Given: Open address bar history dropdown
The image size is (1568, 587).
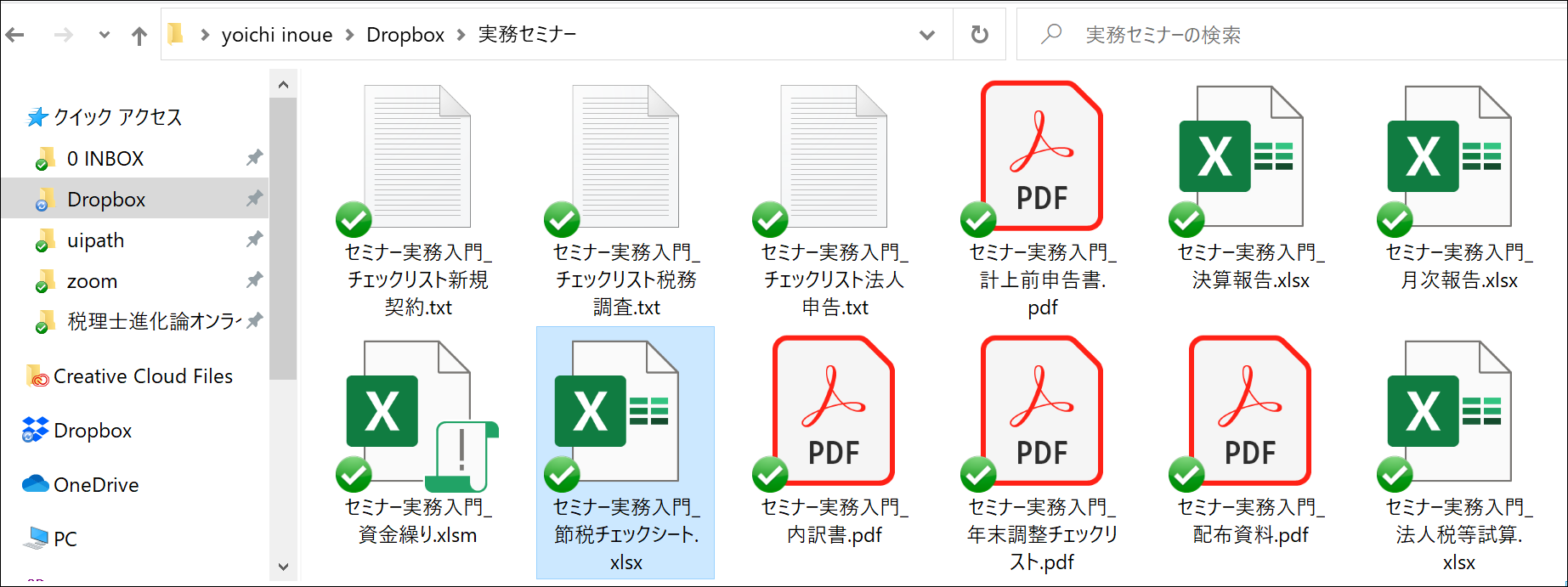Looking at the screenshot, I should [x=927, y=35].
